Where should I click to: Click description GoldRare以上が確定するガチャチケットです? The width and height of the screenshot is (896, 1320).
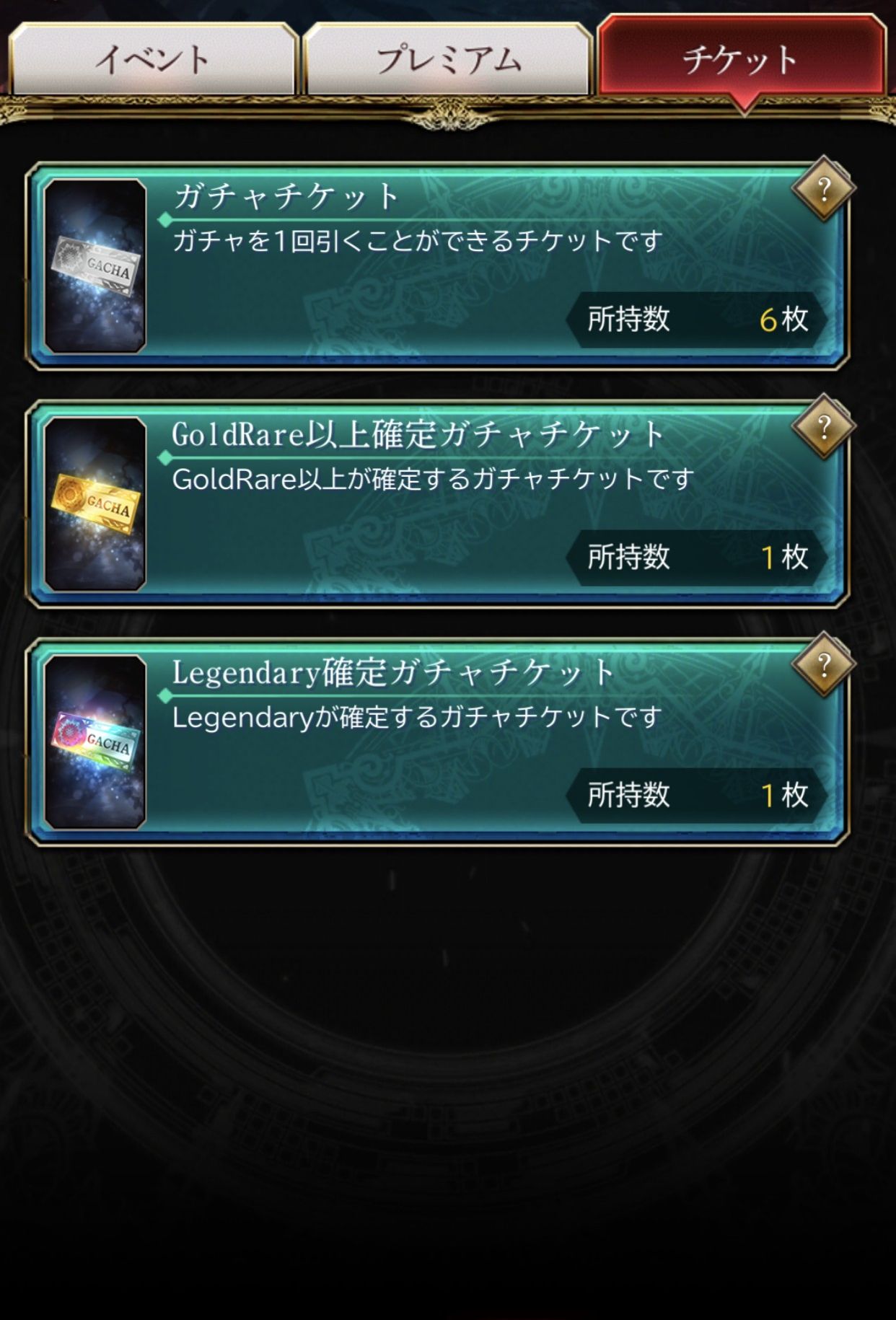tap(433, 479)
